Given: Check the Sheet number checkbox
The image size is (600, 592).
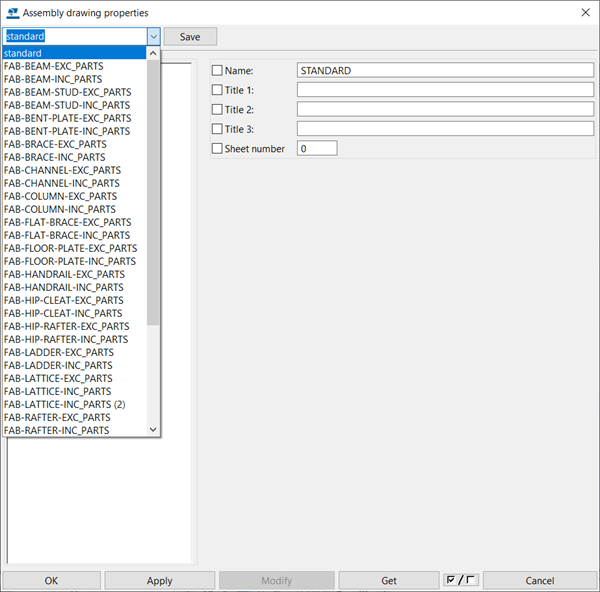Looking at the screenshot, I should 217,148.
